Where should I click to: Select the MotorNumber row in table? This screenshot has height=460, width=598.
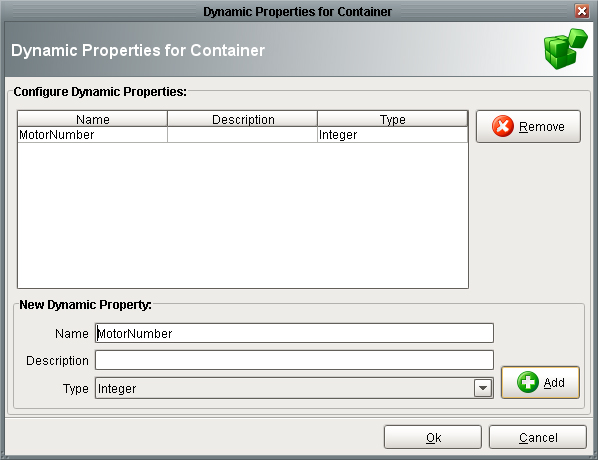243,135
